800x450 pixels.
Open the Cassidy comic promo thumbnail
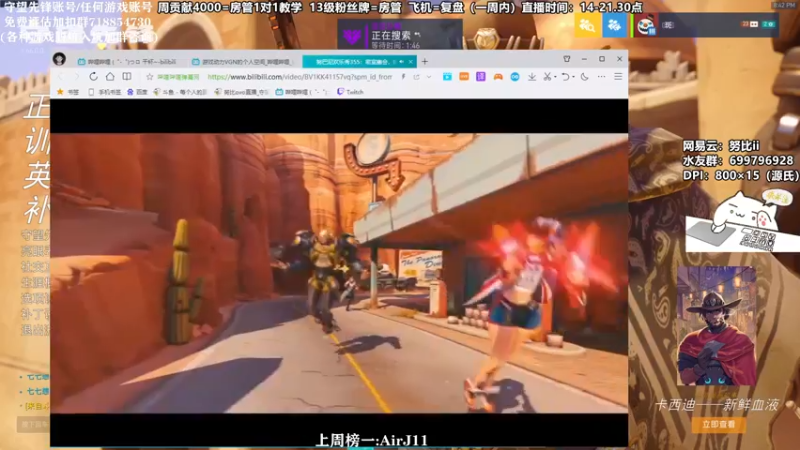point(716,326)
